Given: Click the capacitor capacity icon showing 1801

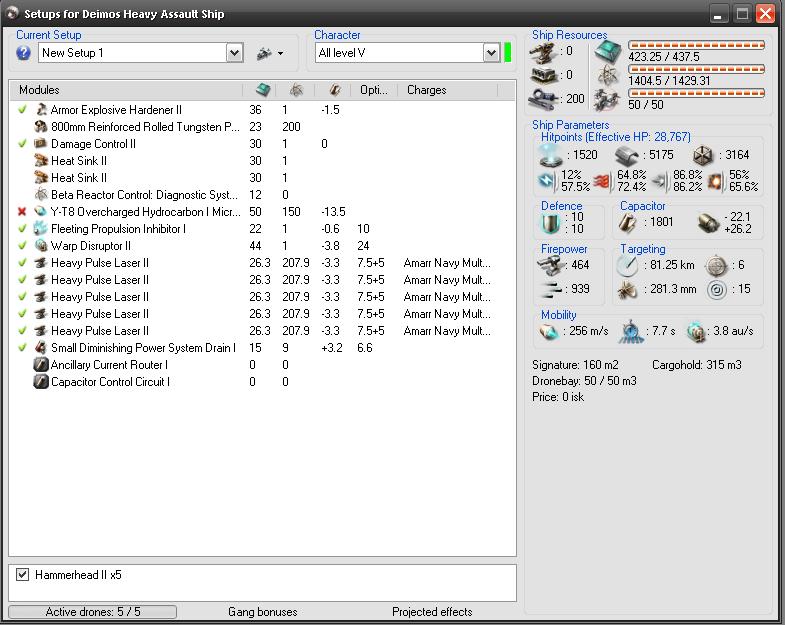Looking at the screenshot, I should (628, 223).
